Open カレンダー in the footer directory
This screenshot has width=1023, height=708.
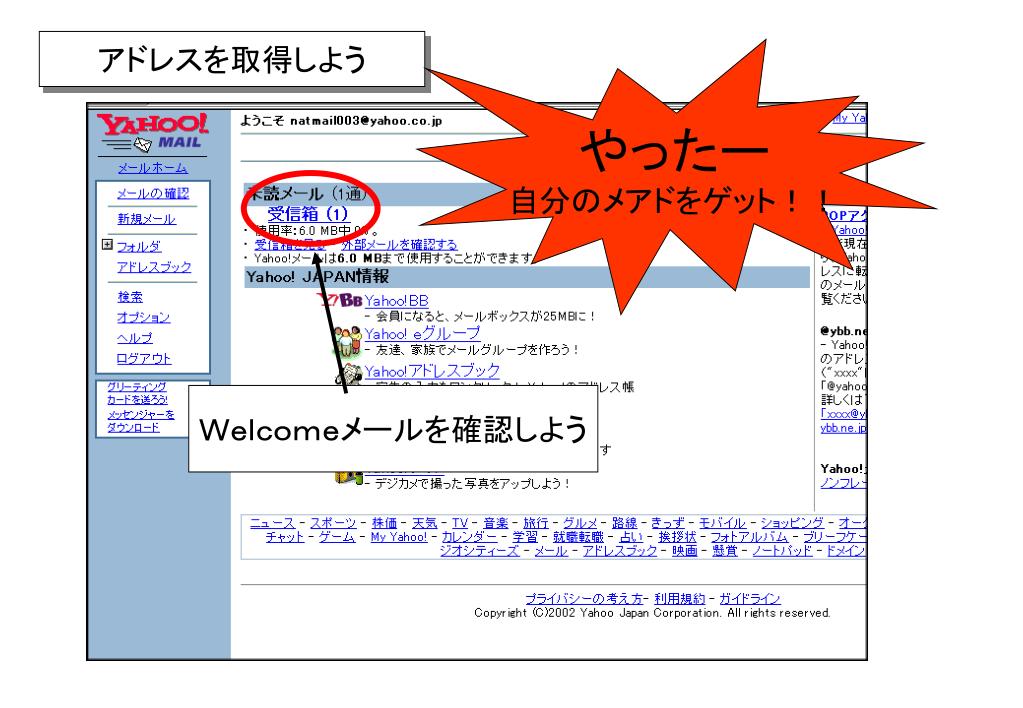pos(469,536)
